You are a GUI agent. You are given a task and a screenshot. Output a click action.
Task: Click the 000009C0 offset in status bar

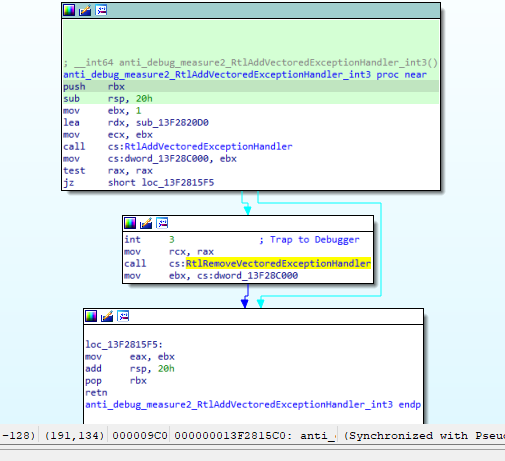coord(140,436)
